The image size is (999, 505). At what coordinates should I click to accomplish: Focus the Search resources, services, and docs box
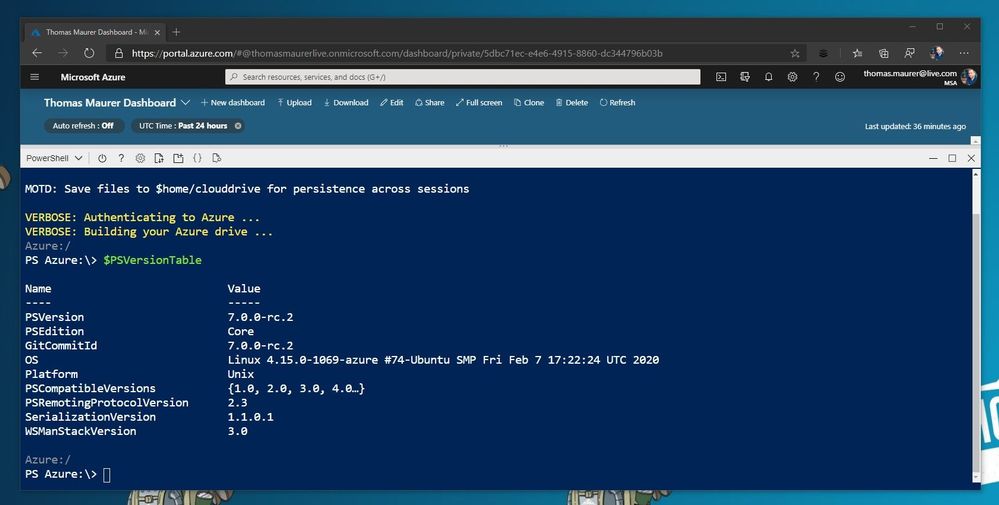click(x=463, y=77)
